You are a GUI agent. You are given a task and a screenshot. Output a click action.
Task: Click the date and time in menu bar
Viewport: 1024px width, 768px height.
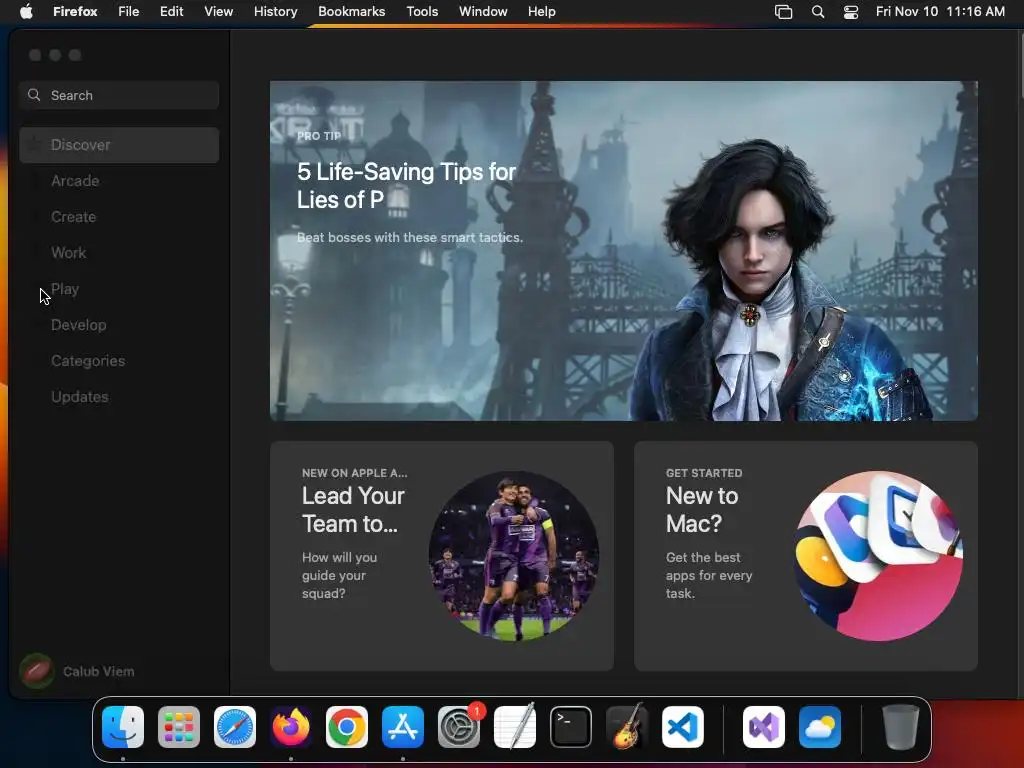tap(940, 11)
